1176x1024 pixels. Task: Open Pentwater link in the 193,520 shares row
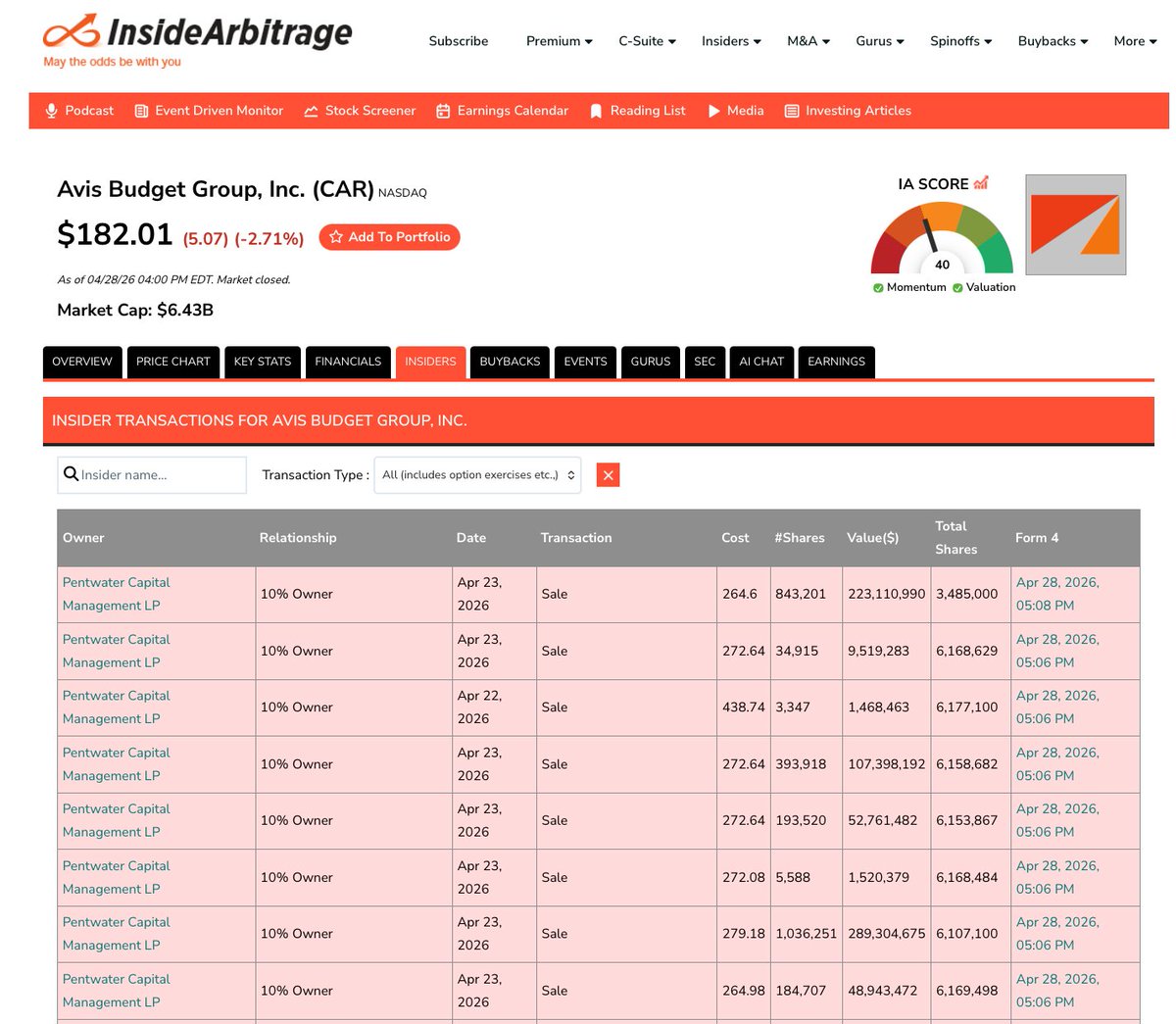point(116,820)
